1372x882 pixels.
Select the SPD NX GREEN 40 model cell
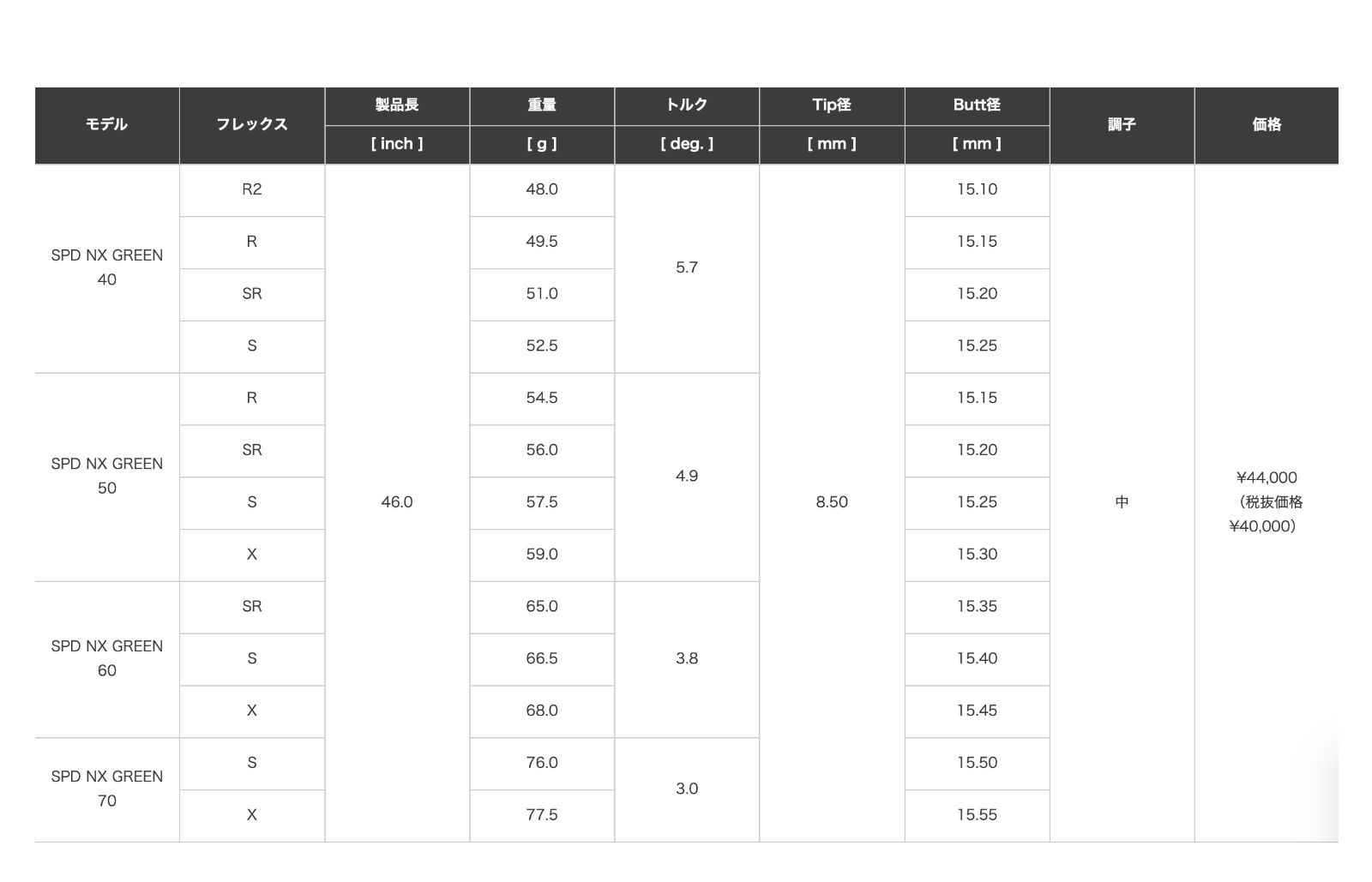pyautogui.click(x=106, y=267)
